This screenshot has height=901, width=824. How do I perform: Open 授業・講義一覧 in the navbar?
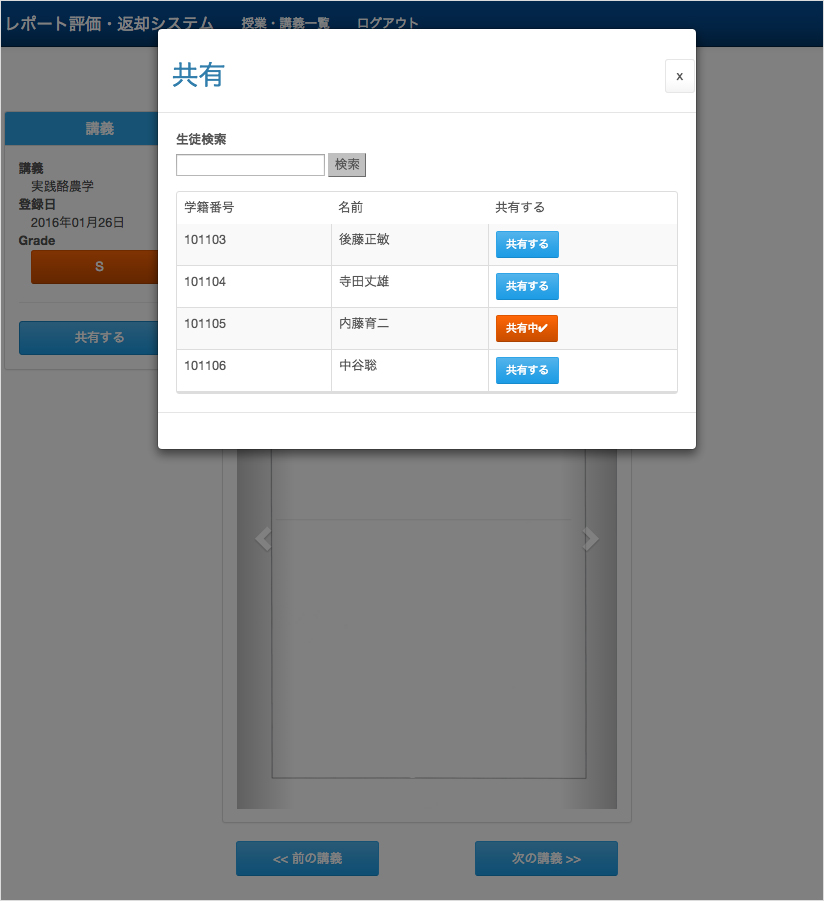tap(286, 23)
